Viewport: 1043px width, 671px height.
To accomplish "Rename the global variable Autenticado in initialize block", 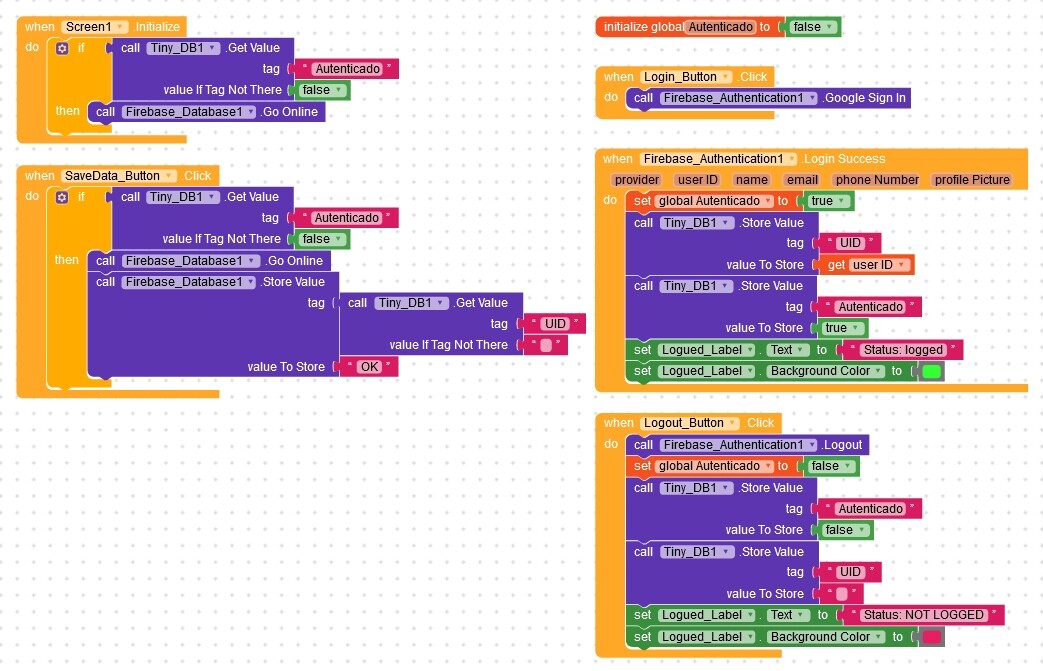I will [x=720, y=27].
